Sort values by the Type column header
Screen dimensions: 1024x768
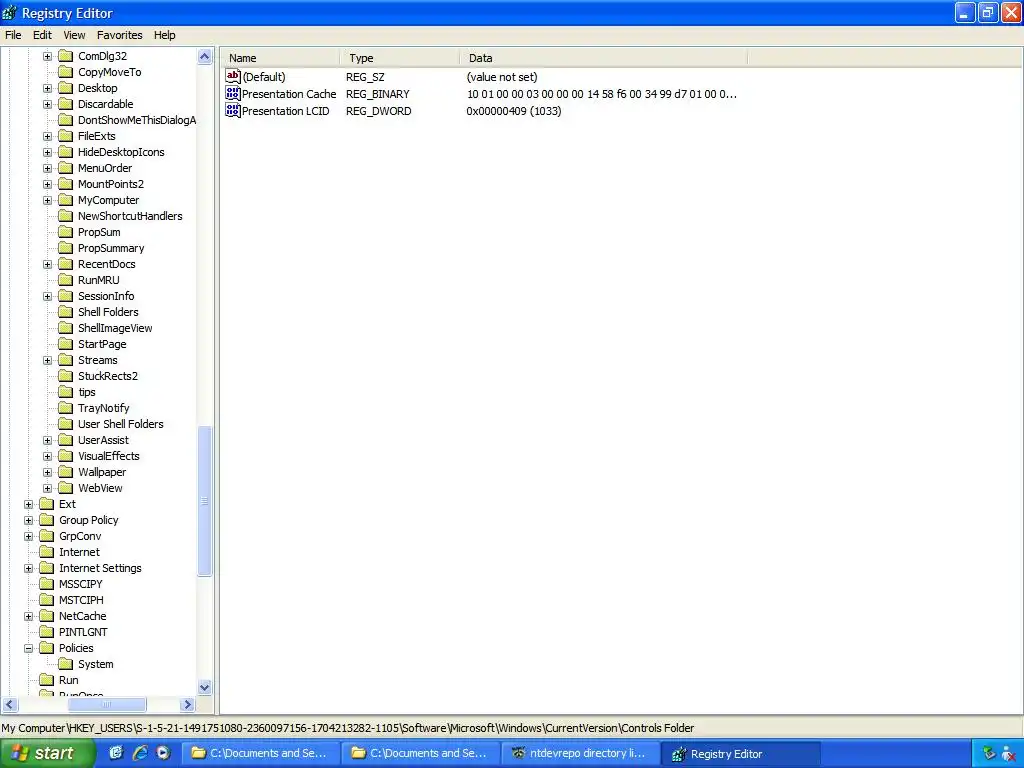400,58
